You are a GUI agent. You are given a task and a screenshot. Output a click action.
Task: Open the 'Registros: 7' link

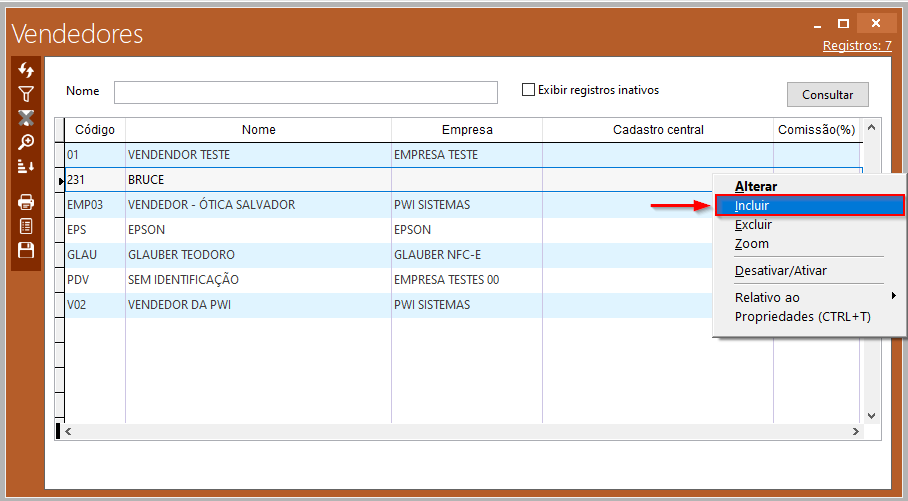point(856,46)
